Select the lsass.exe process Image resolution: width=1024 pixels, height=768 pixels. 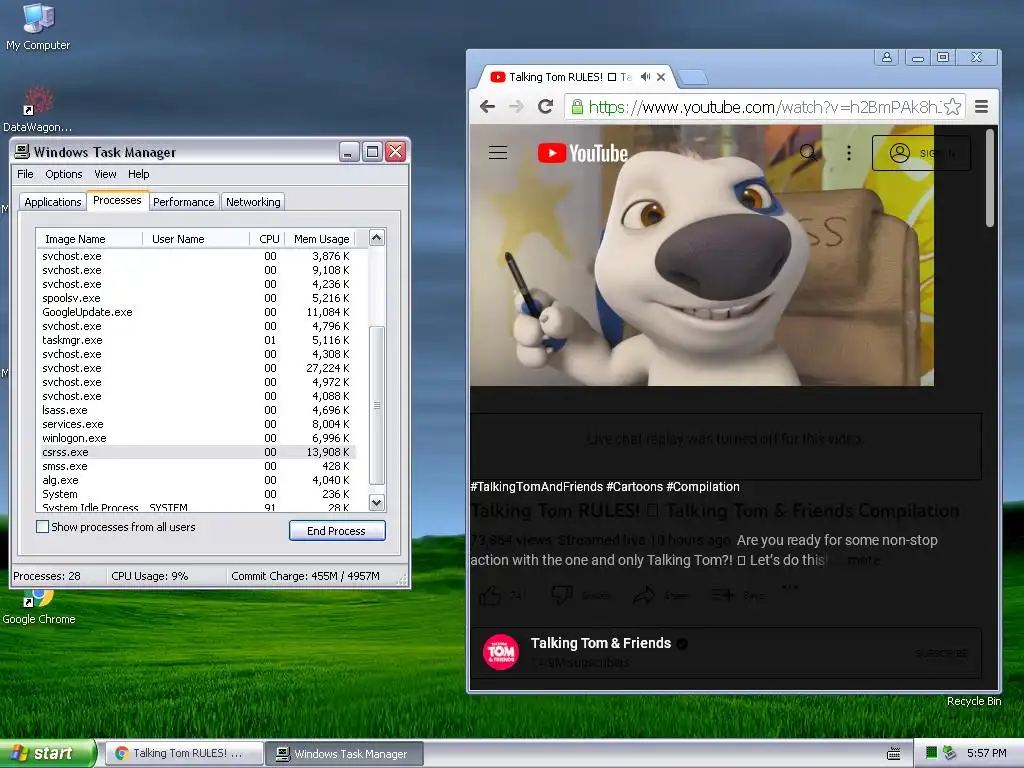(x=196, y=410)
